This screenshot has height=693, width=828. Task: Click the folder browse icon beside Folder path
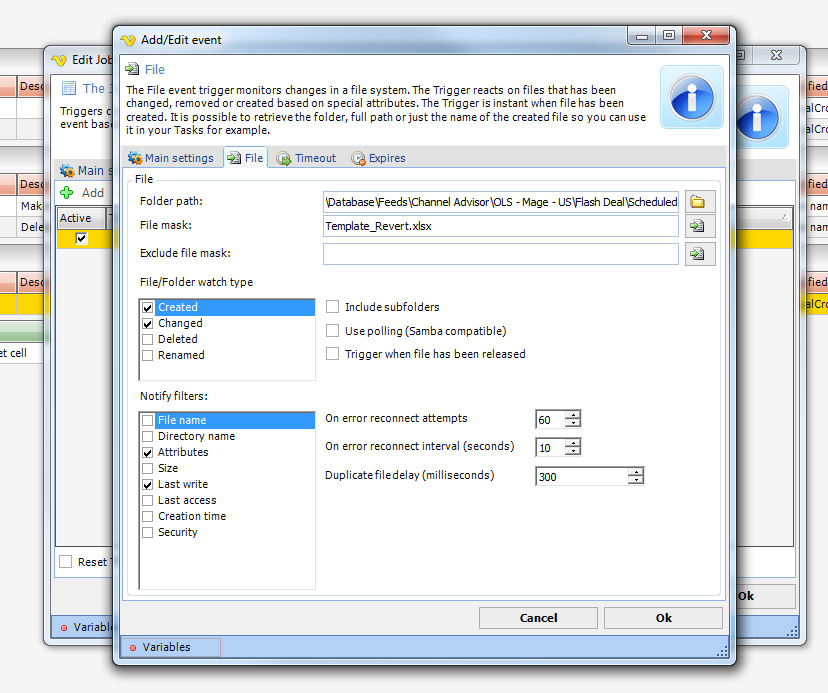pos(697,202)
